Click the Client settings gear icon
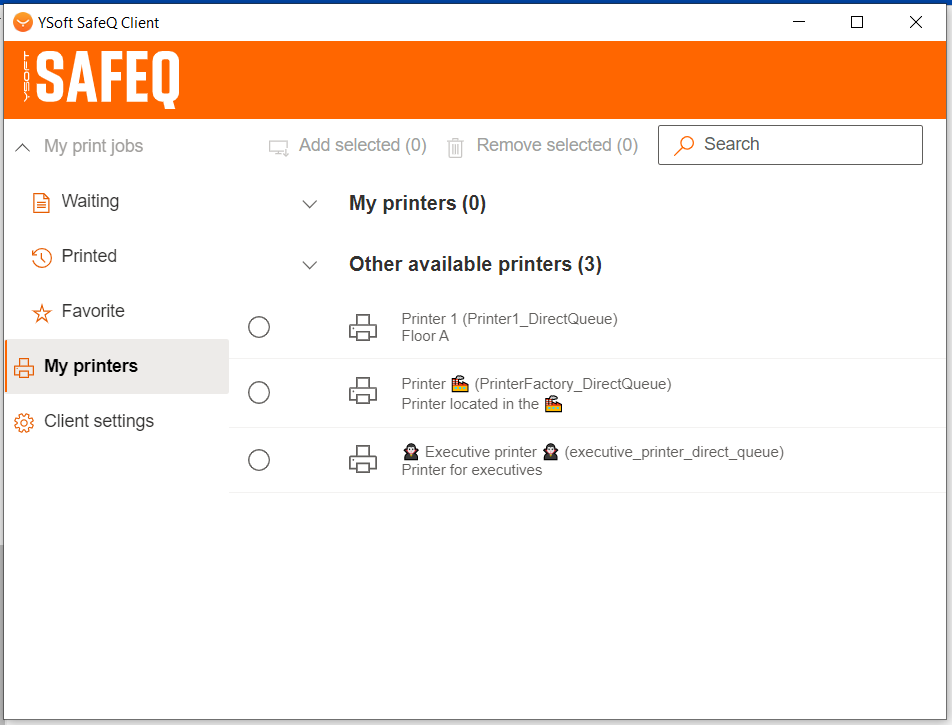Image resolution: width=952 pixels, height=725 pixels. click(x=24, y=422)
